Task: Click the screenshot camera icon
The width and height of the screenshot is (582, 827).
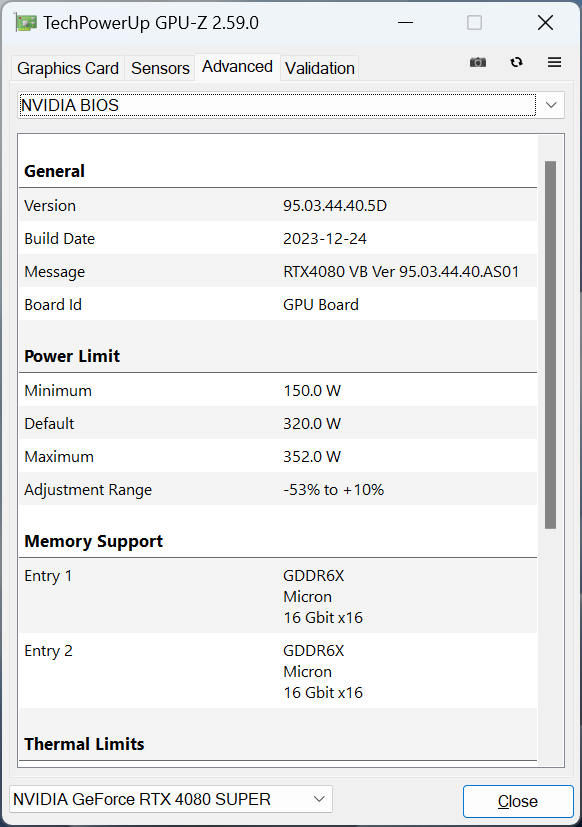Action: tap(478, 62)
